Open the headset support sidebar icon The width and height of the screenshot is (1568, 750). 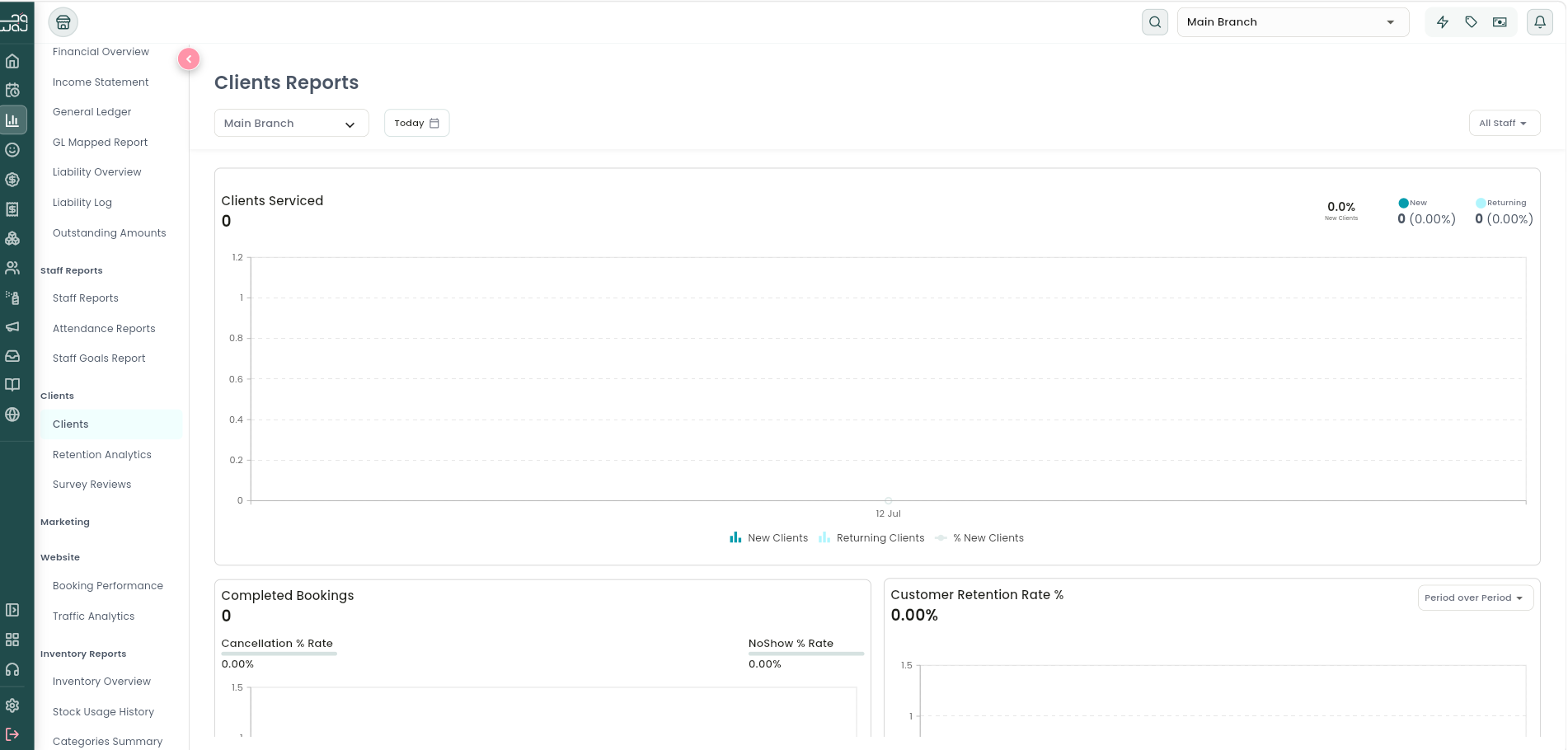[x=12, y=669]
